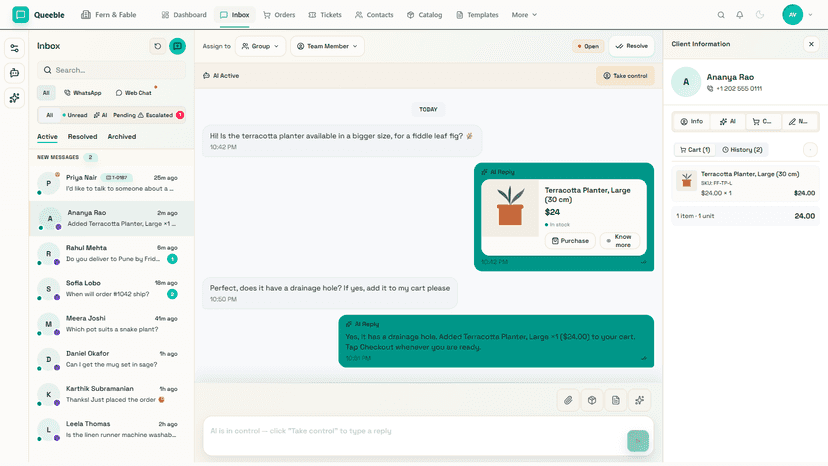
Task: Open the bot icon in left rail
Action: click(x=14, y=73)
